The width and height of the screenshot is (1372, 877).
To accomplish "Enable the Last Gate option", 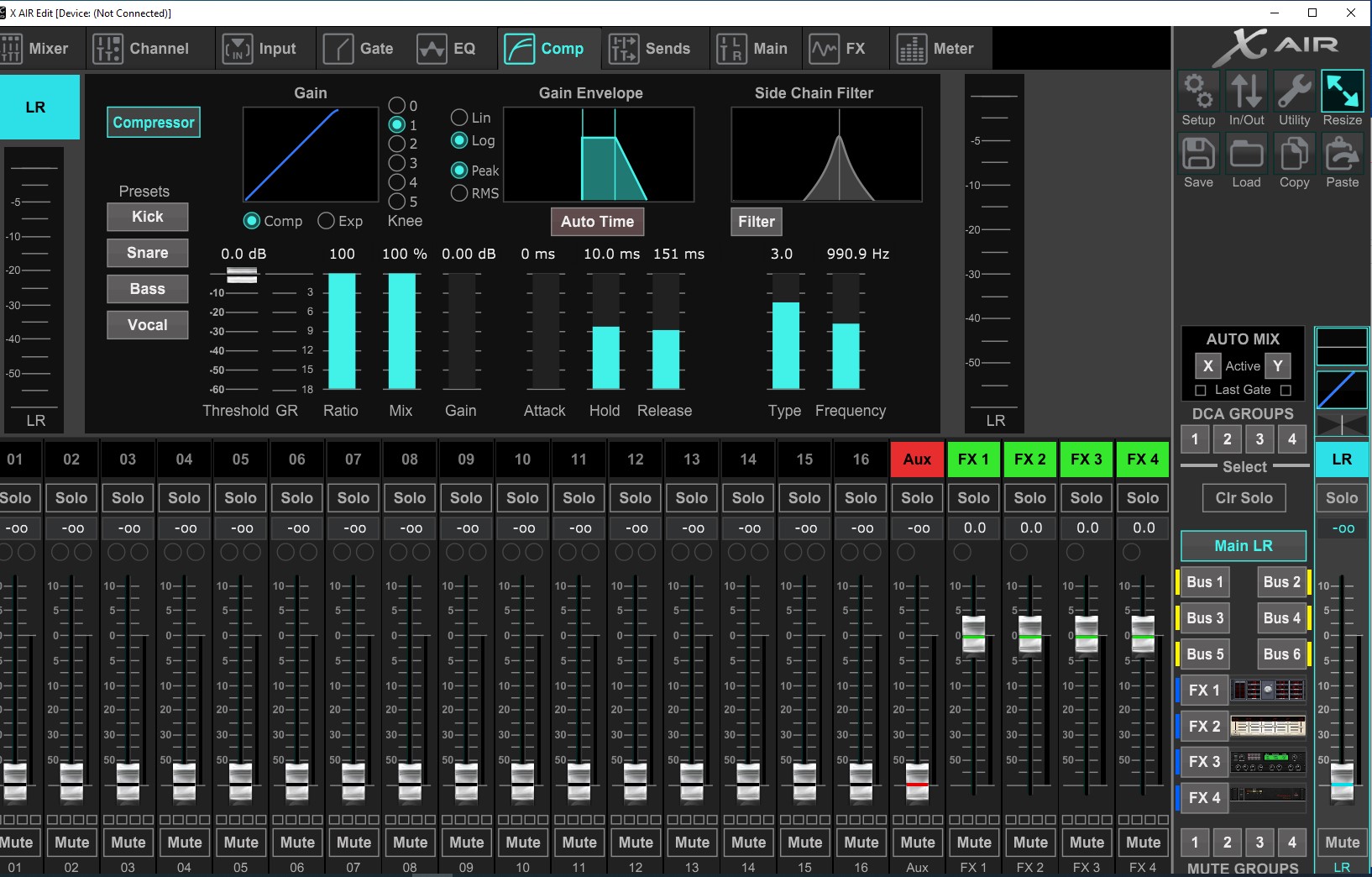I will pyautogui.click(x=1201, y=390).
